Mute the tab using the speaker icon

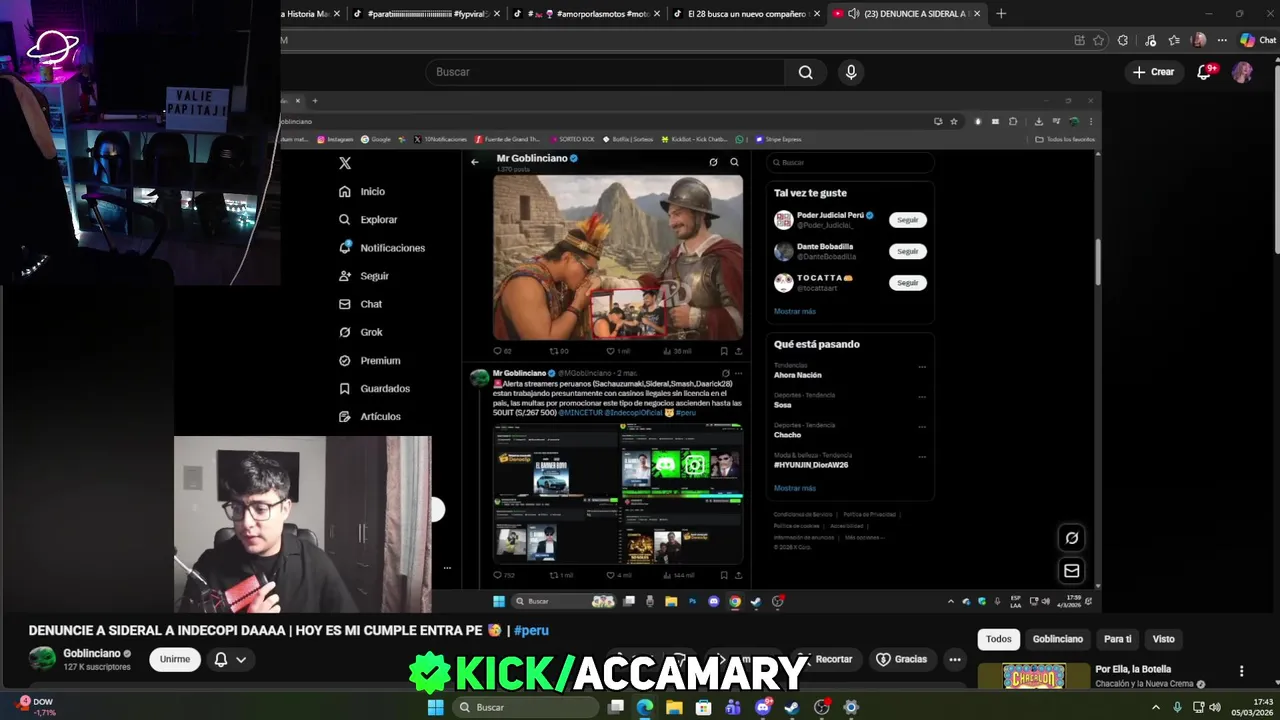click(x=853, y=14)
